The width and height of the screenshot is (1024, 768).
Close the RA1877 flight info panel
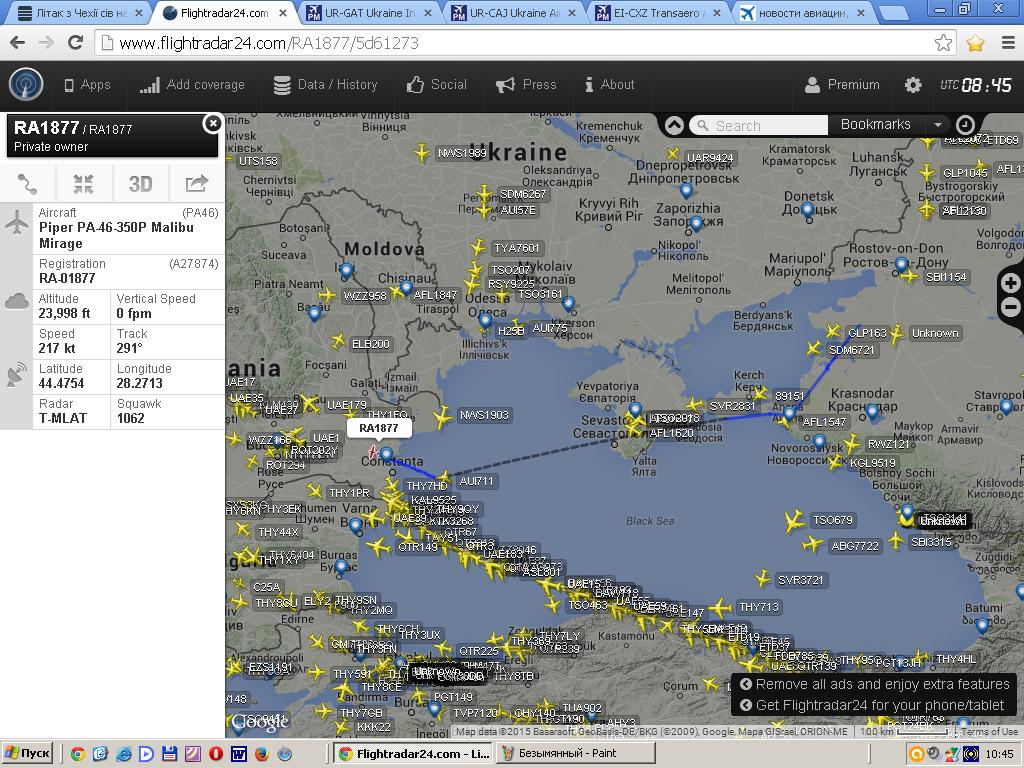click(212, 123)
